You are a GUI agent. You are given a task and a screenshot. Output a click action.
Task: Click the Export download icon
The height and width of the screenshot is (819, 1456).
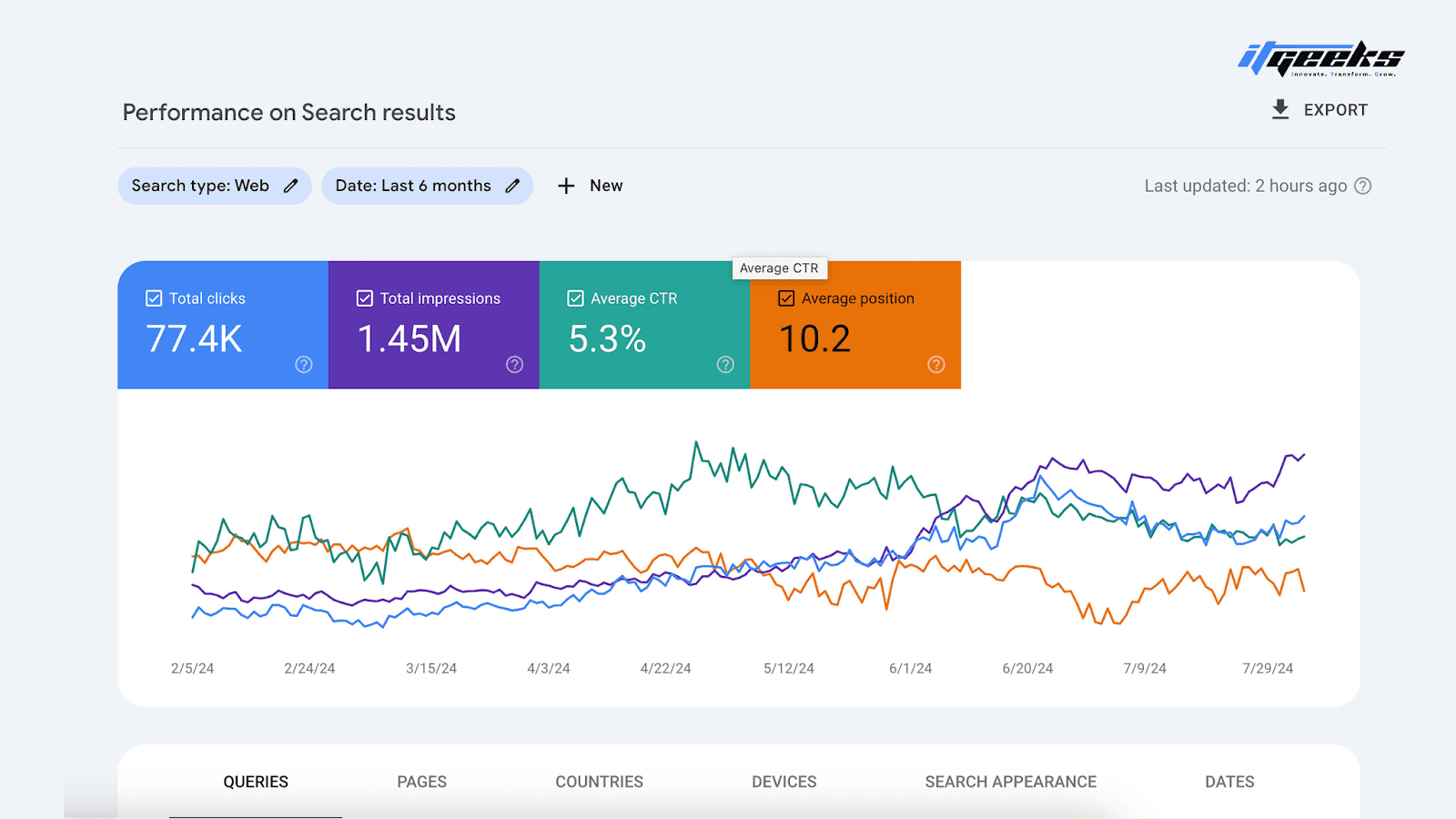click(x=1280, y=110)
